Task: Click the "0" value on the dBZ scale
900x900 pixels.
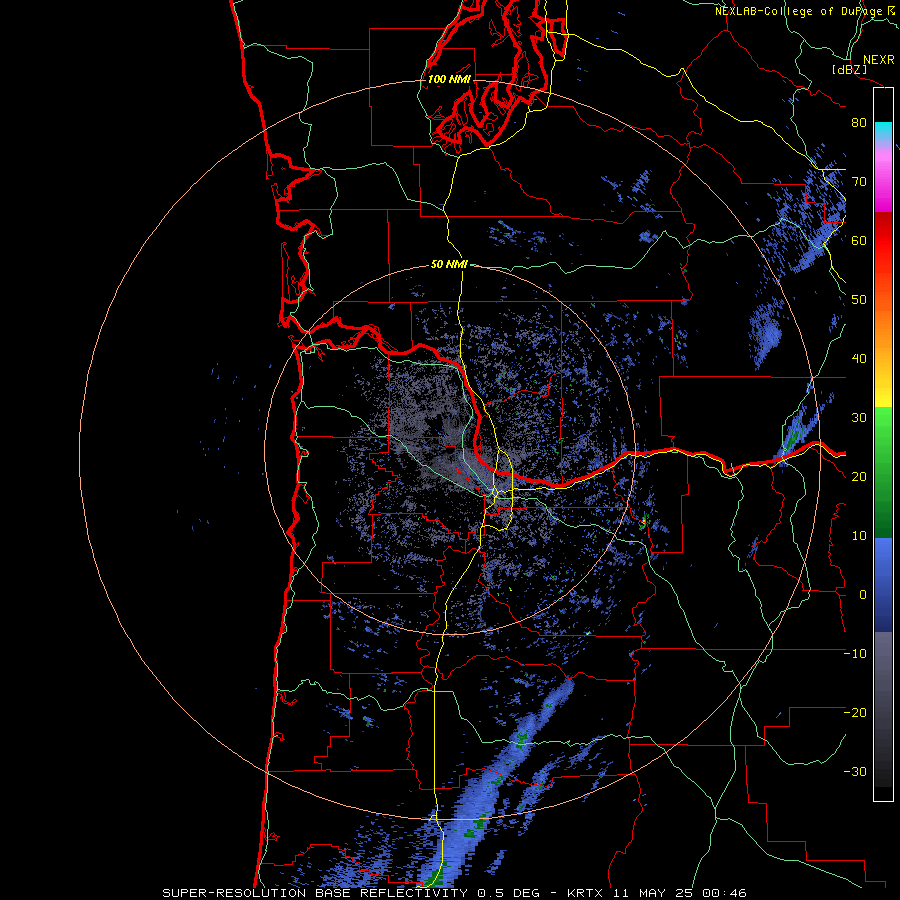Action: pyautogui.click(x=863, y=595)
